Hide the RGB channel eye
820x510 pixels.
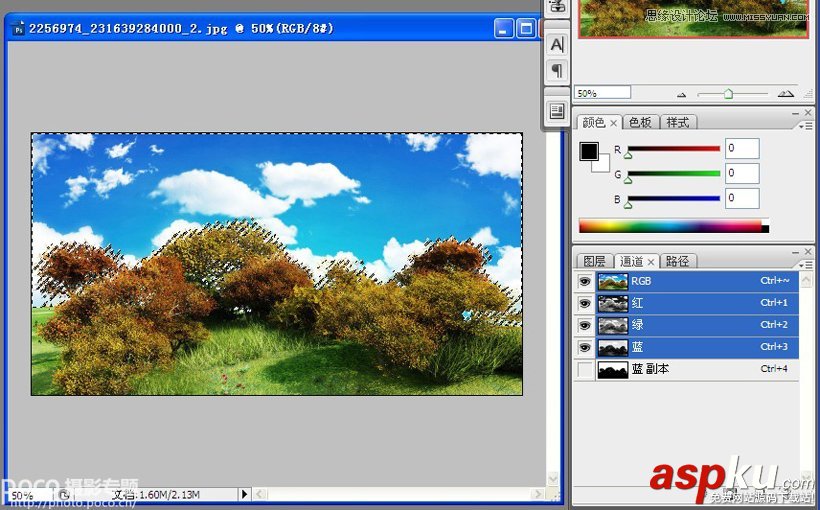(x=585, y=281)
